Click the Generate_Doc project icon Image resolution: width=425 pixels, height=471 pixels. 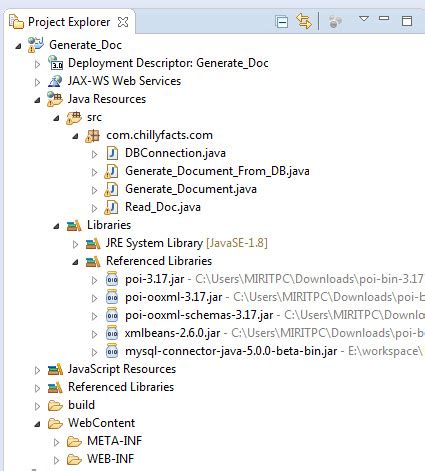point(36,45)
